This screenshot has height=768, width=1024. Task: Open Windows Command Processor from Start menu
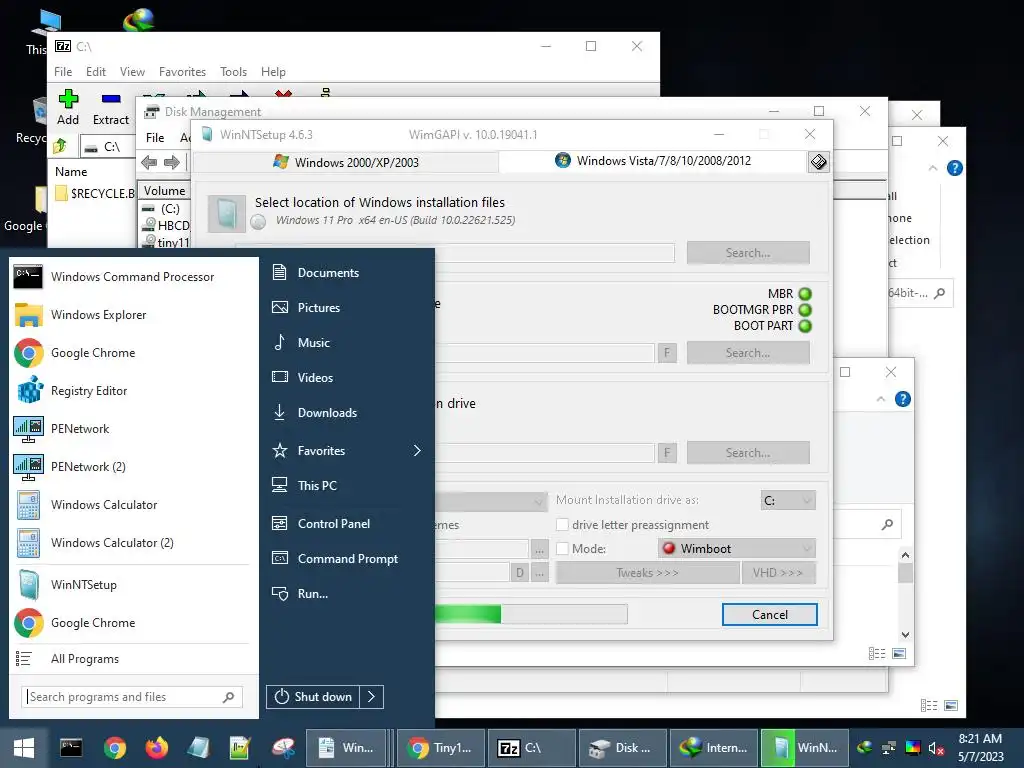click(133, 277)
